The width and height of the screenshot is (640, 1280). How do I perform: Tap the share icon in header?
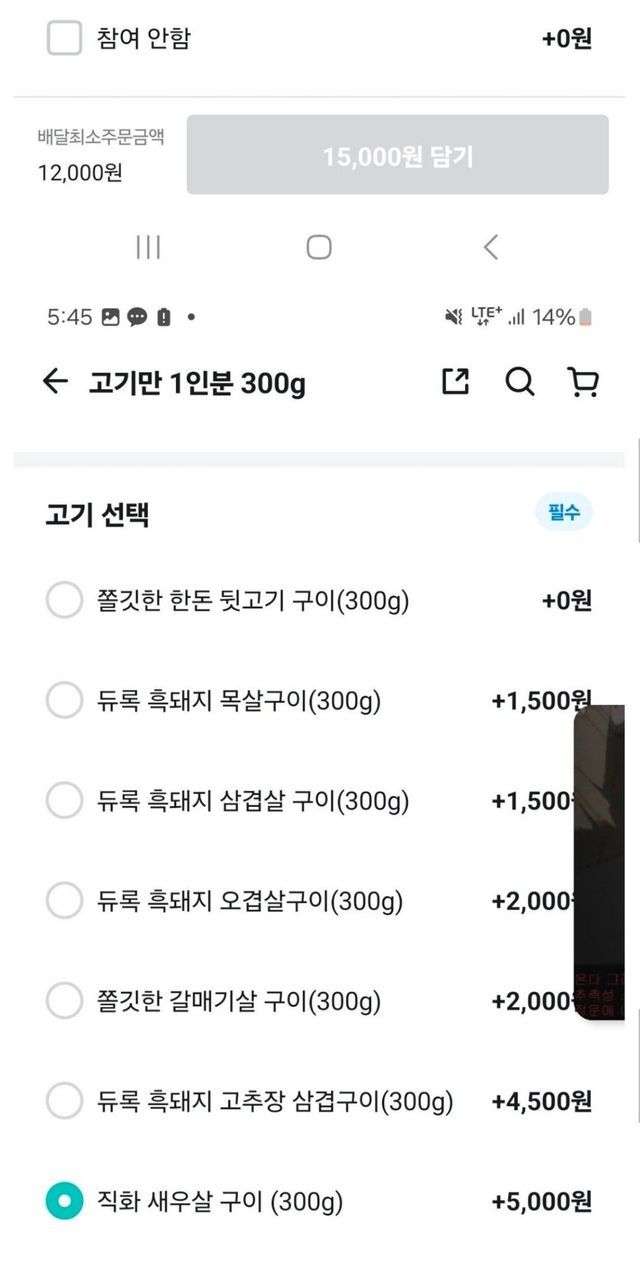(456, 381)
